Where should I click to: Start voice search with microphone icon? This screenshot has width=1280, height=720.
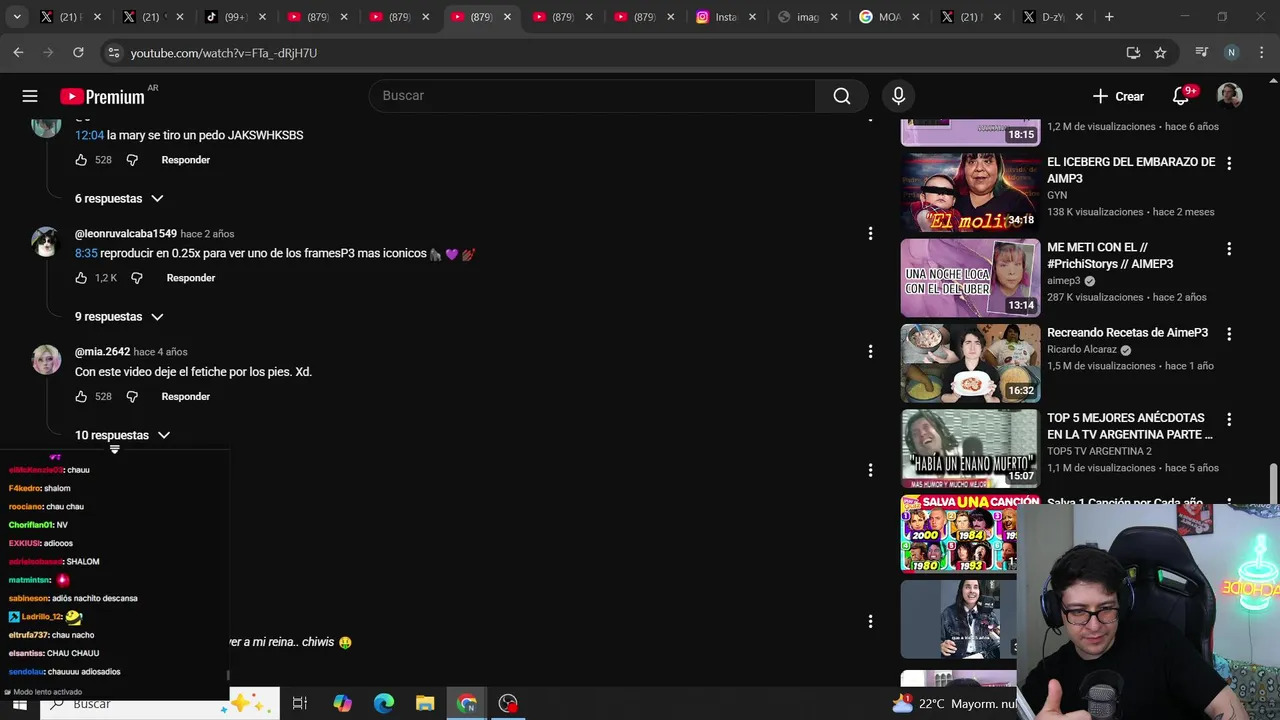point(898,96)
